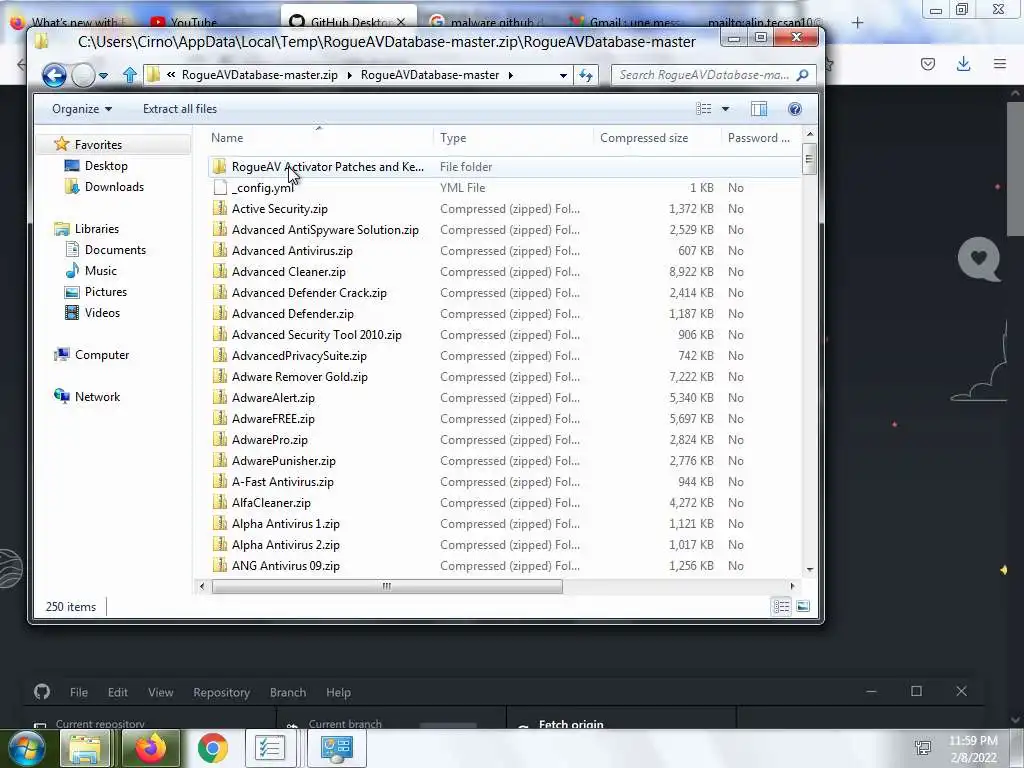1024x768 pixels.
Task: Click the blue up-arrow in Explorer address bar
Action: click(129, 75)
